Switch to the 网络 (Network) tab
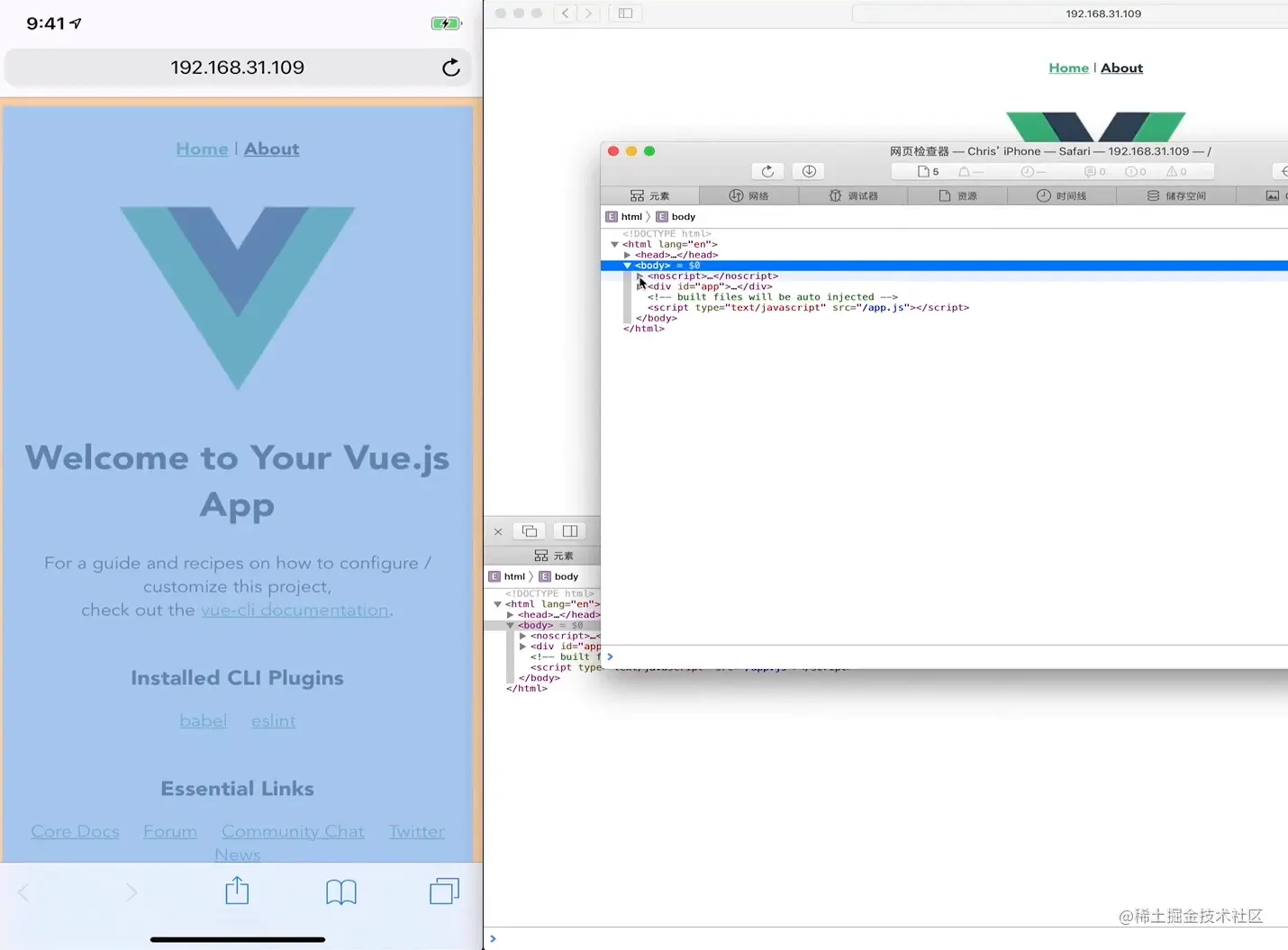This screenshot has width=1288, height=950. [748, 195]
